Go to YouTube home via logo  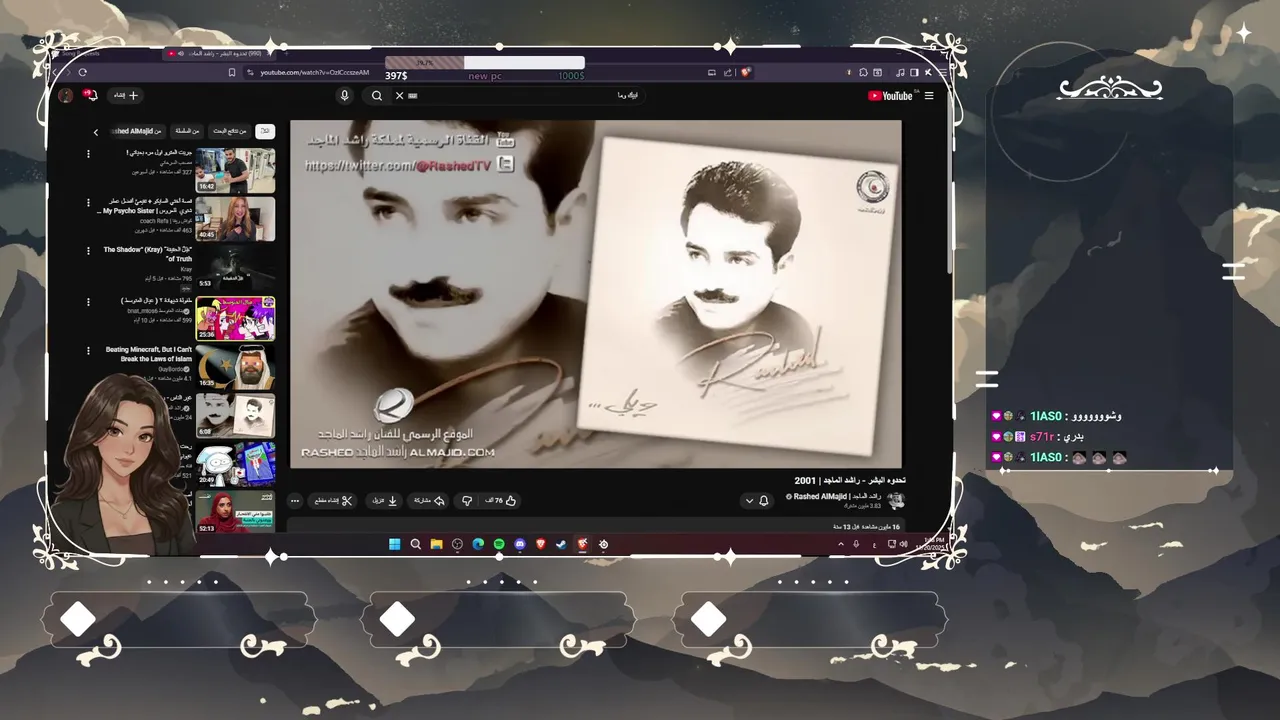pos(890,96)
